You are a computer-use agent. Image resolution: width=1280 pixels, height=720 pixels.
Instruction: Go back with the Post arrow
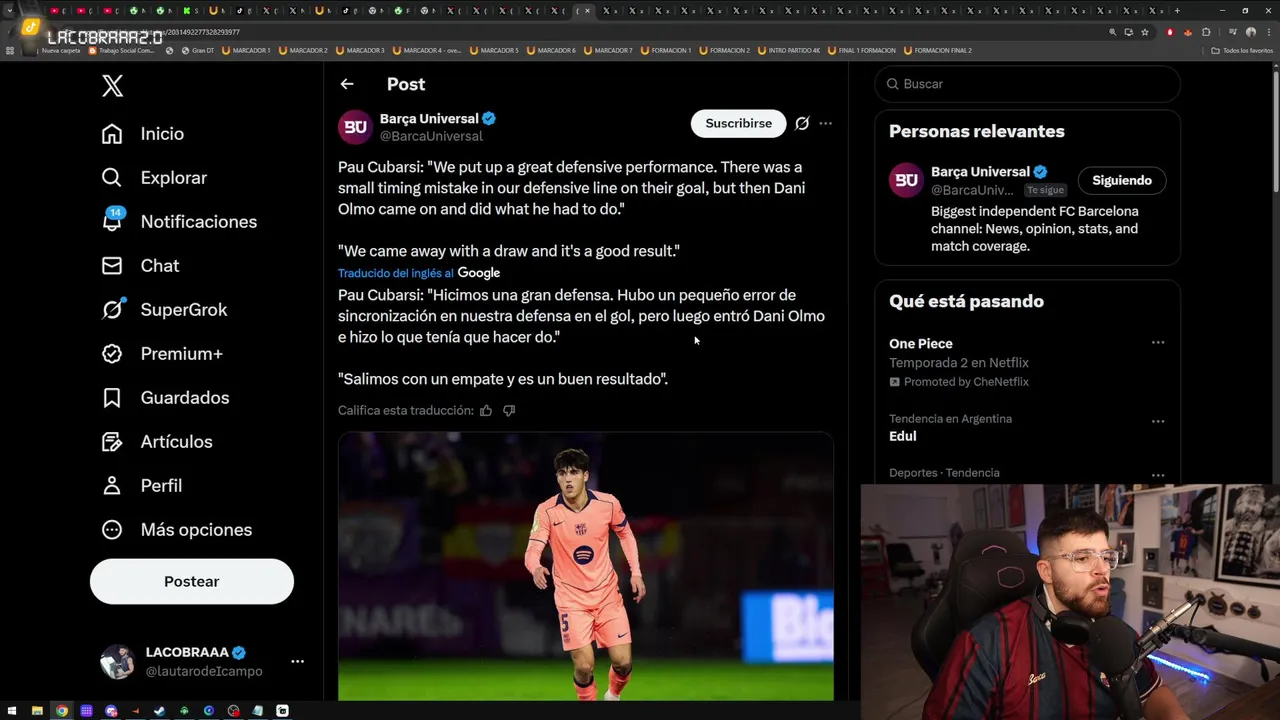347,84
